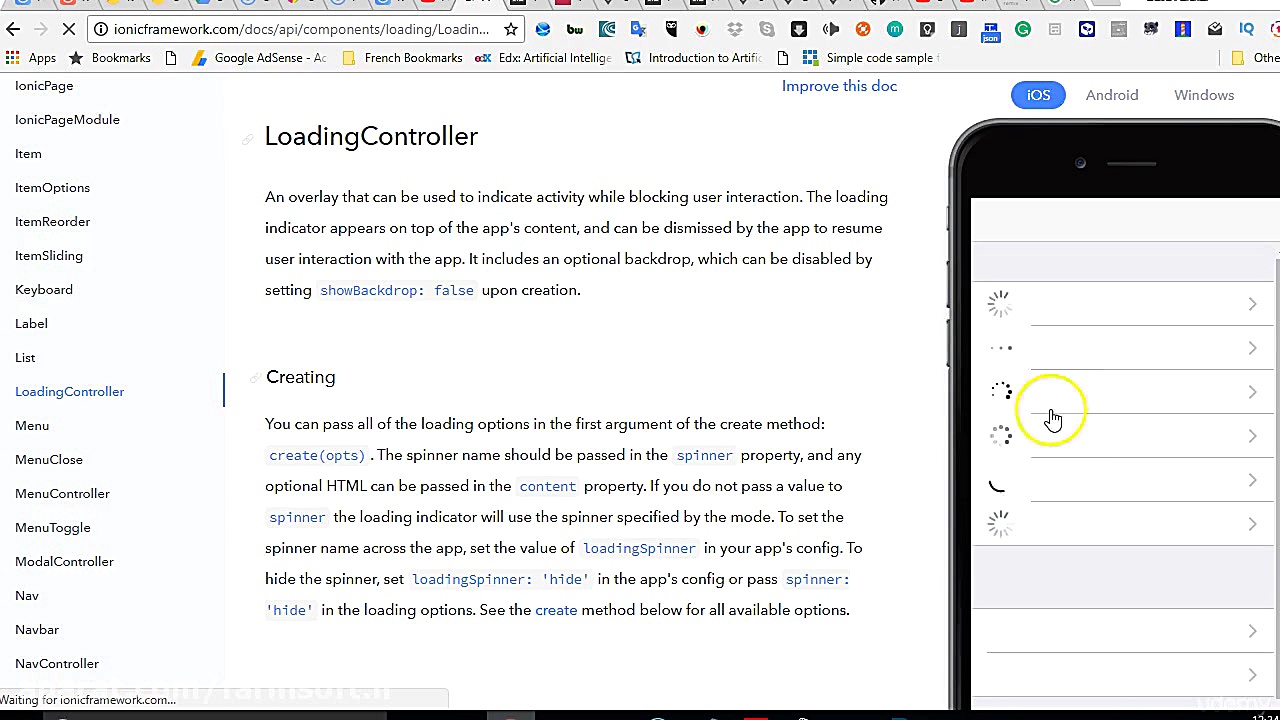Open the Bookmarks star bookmark
The width and height of the screenshot is (1280, 720).
(109, 58)
